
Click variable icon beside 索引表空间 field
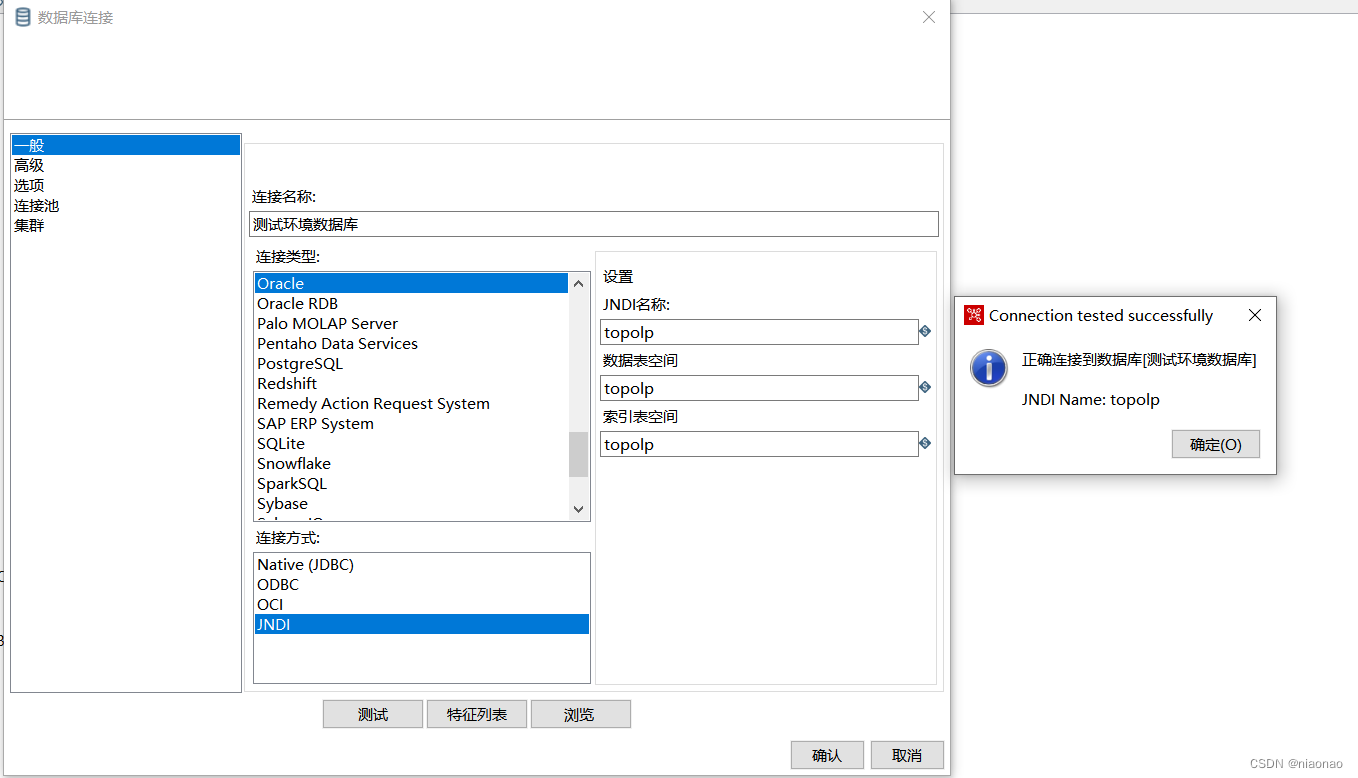pos(925,443)
